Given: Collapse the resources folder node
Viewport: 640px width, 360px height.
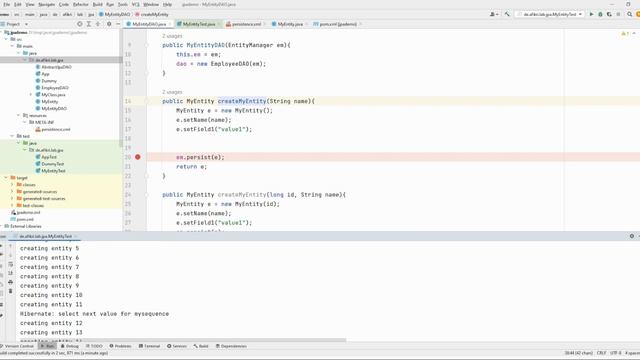Looking at the screenshot, I should (18, 116).
